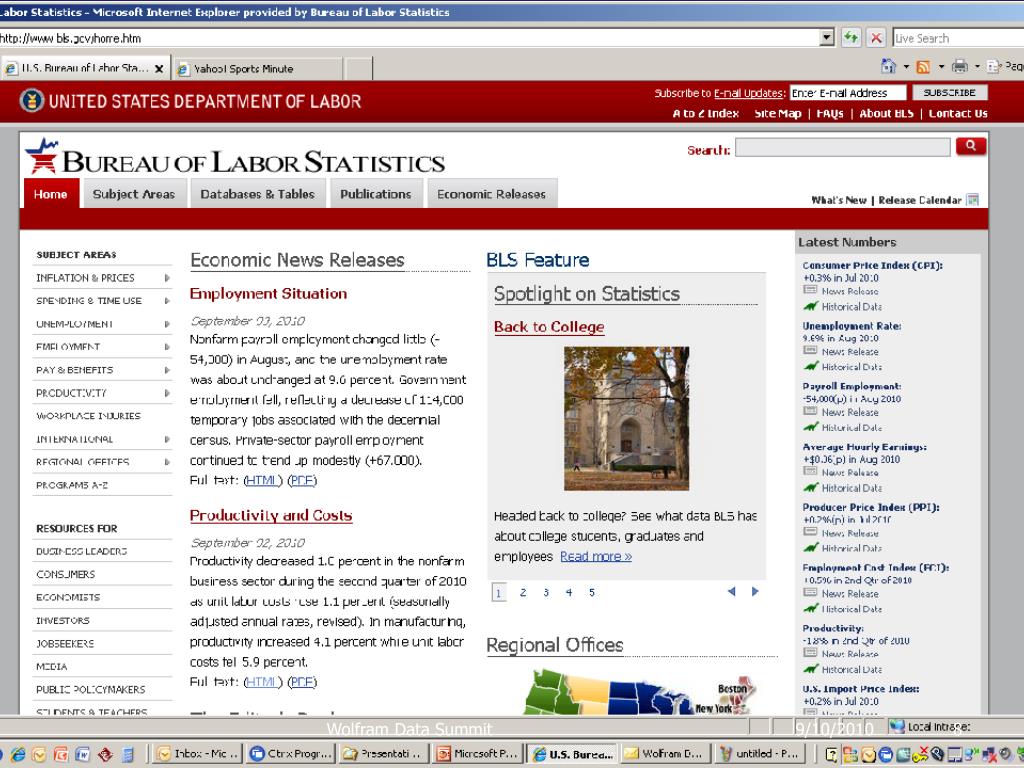Open the Contact Us link
Viewport: 1024px width, 768px height.
click(958, 113)
